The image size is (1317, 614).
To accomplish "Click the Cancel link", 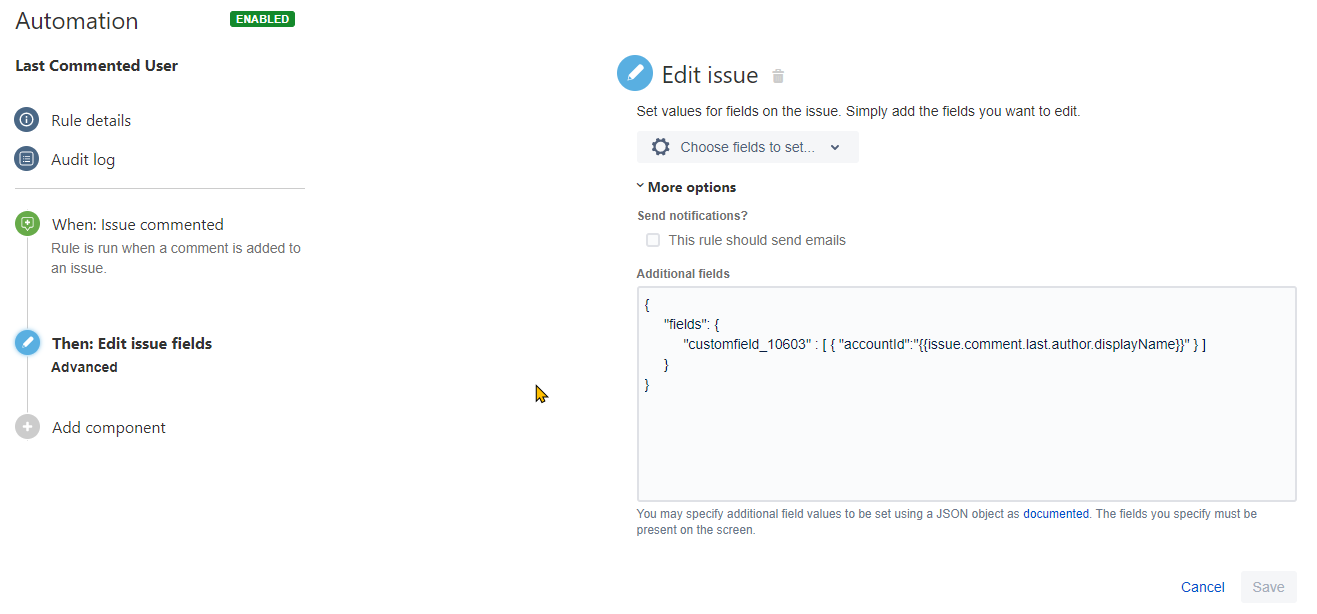I will [1202, 587].
